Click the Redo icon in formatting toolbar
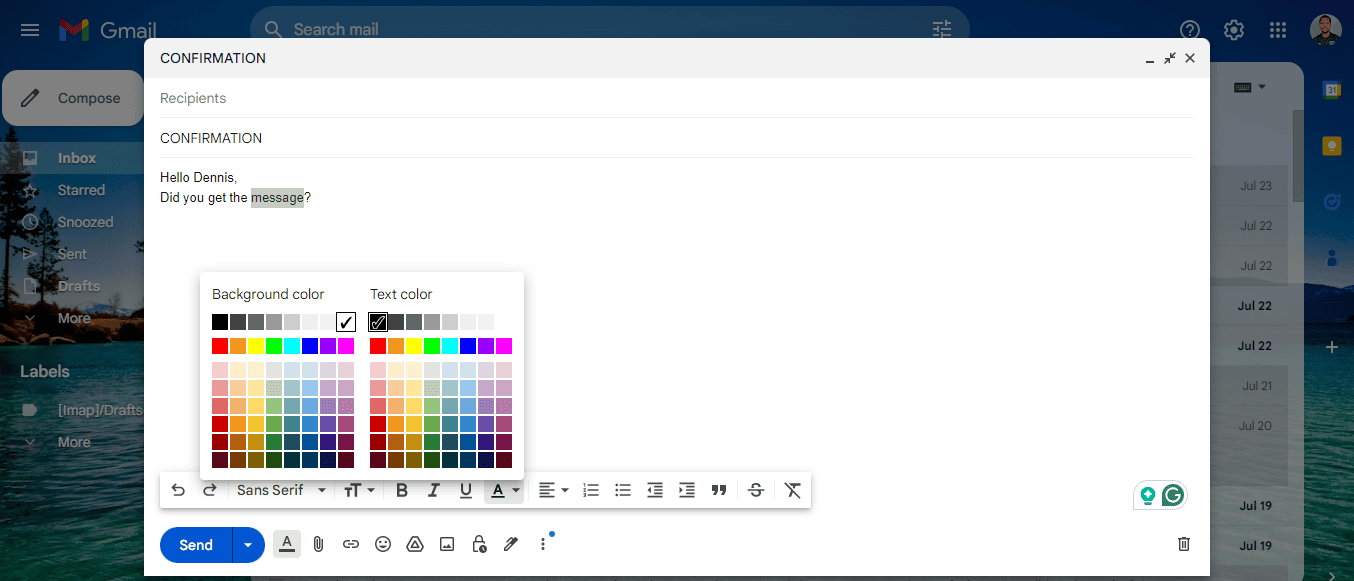This screenshot has height=581, width=1354. coord(210,490)
